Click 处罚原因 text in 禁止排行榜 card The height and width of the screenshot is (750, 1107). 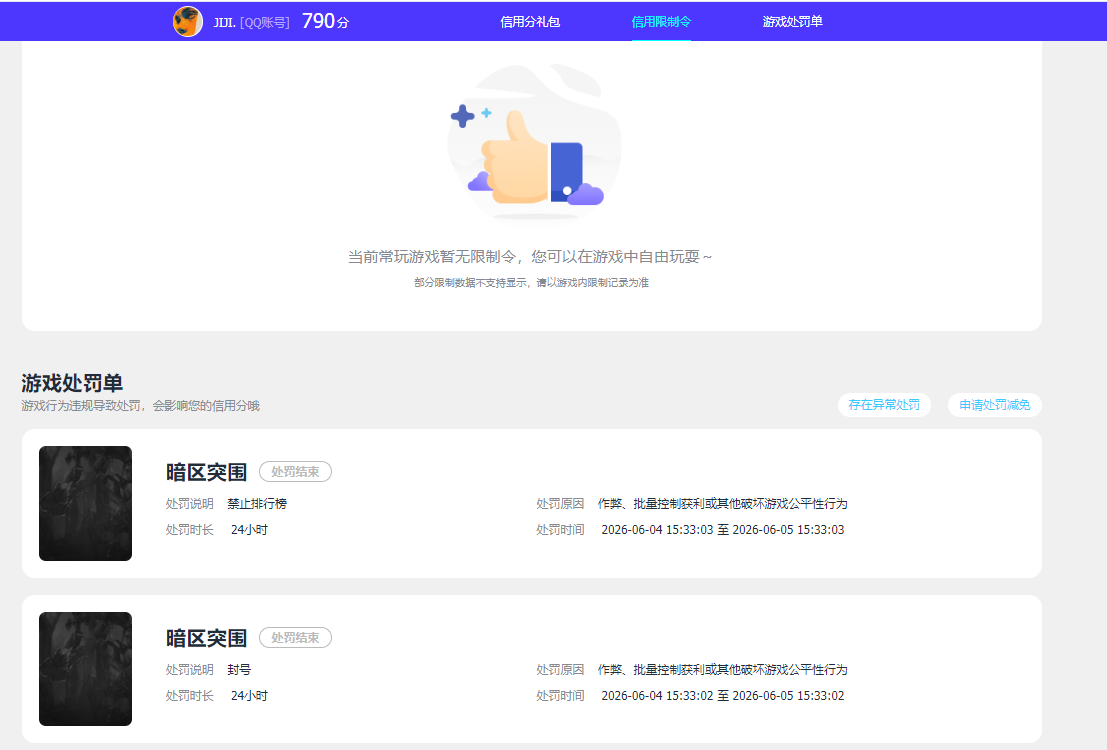(722, 504)
